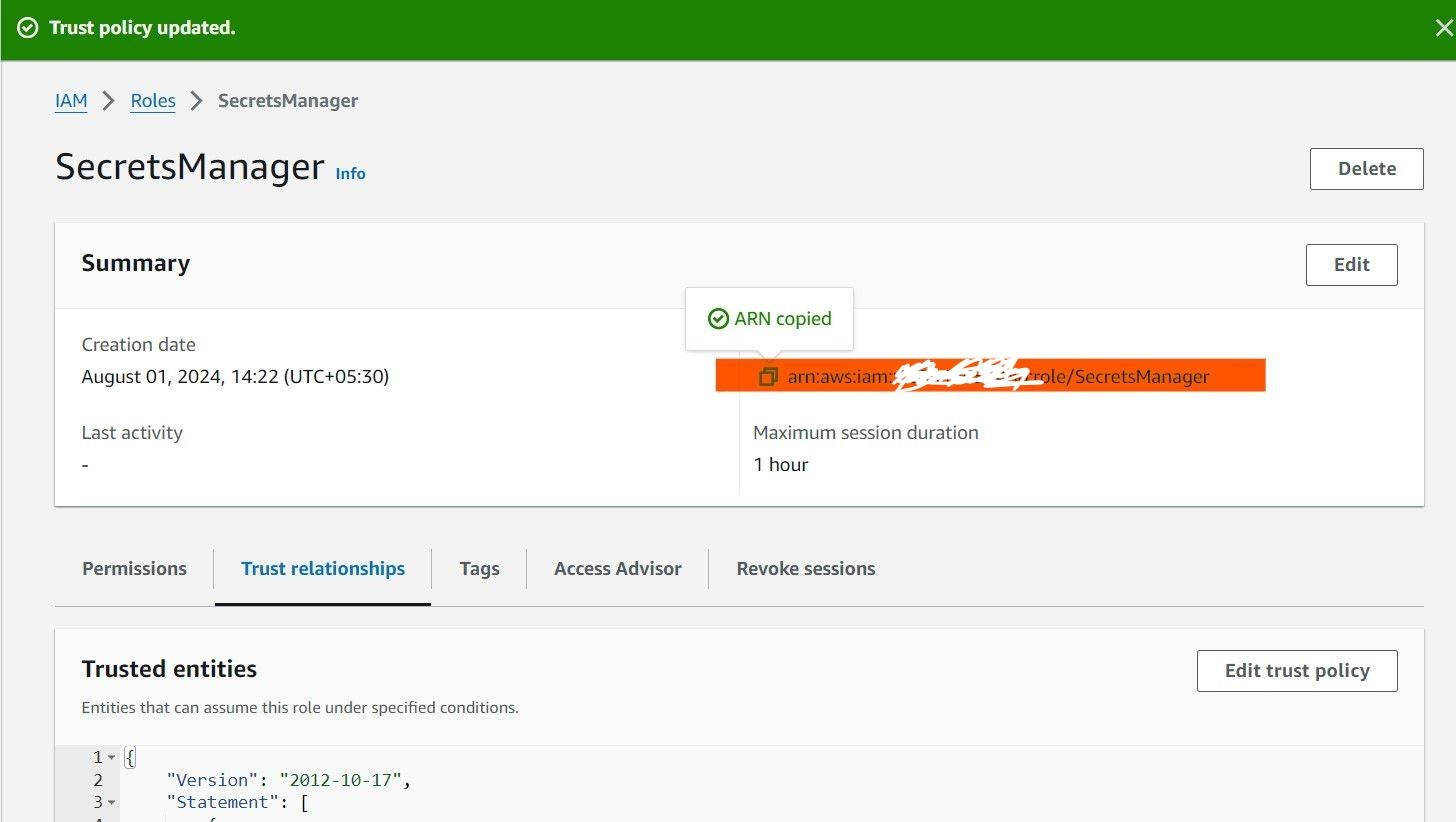Go to the Roles breadcrumb link

click(153, 101)
